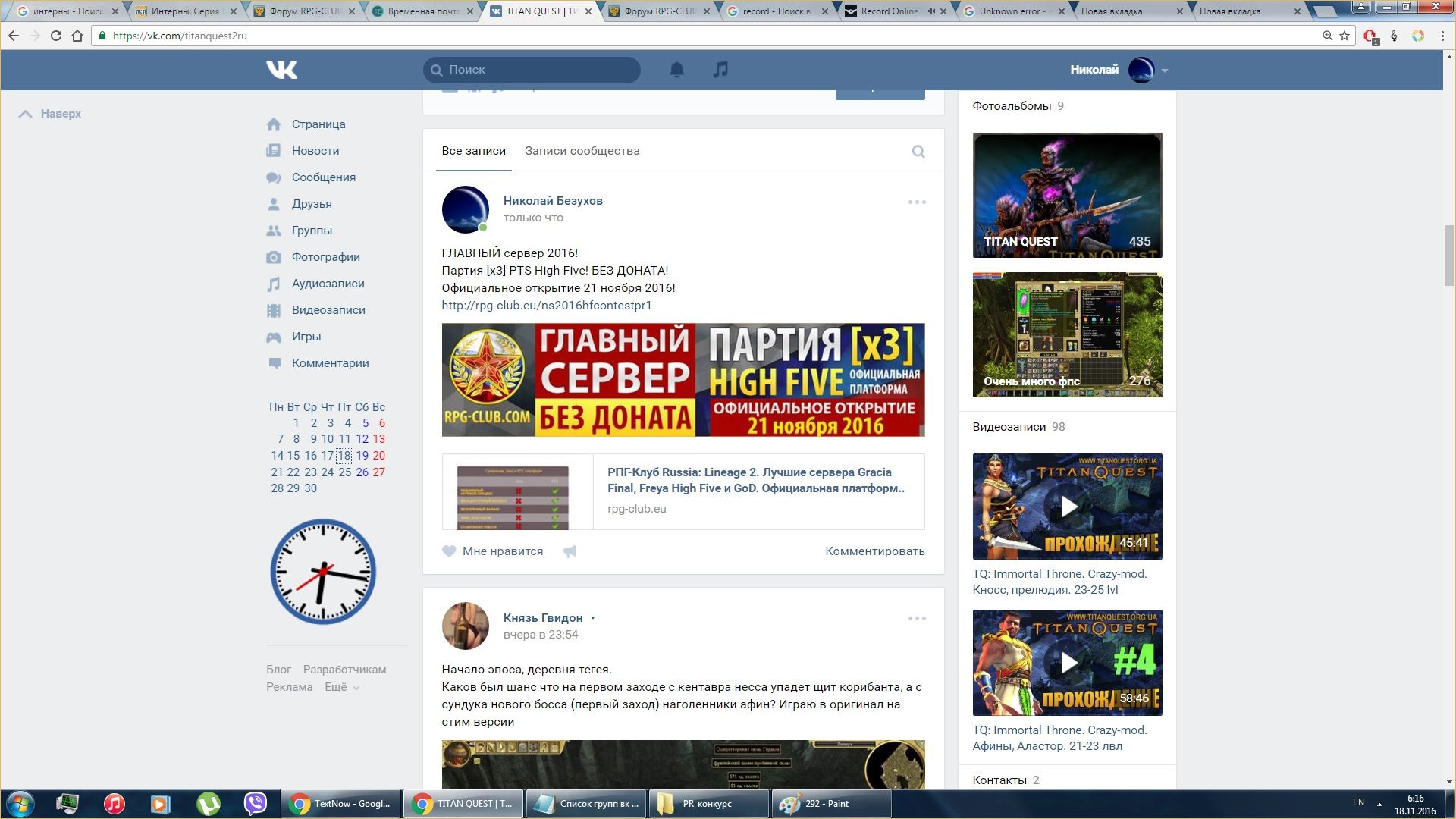Share the post via megaphone icon
Viewport: 1456px width, 819px height.
click(570, 551)
